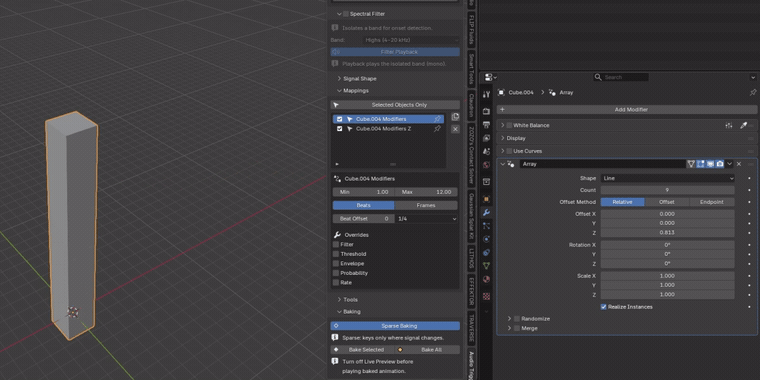Open the Object Data properties tab
This screenshot has height=380, width=760.
tap(487, 266)
